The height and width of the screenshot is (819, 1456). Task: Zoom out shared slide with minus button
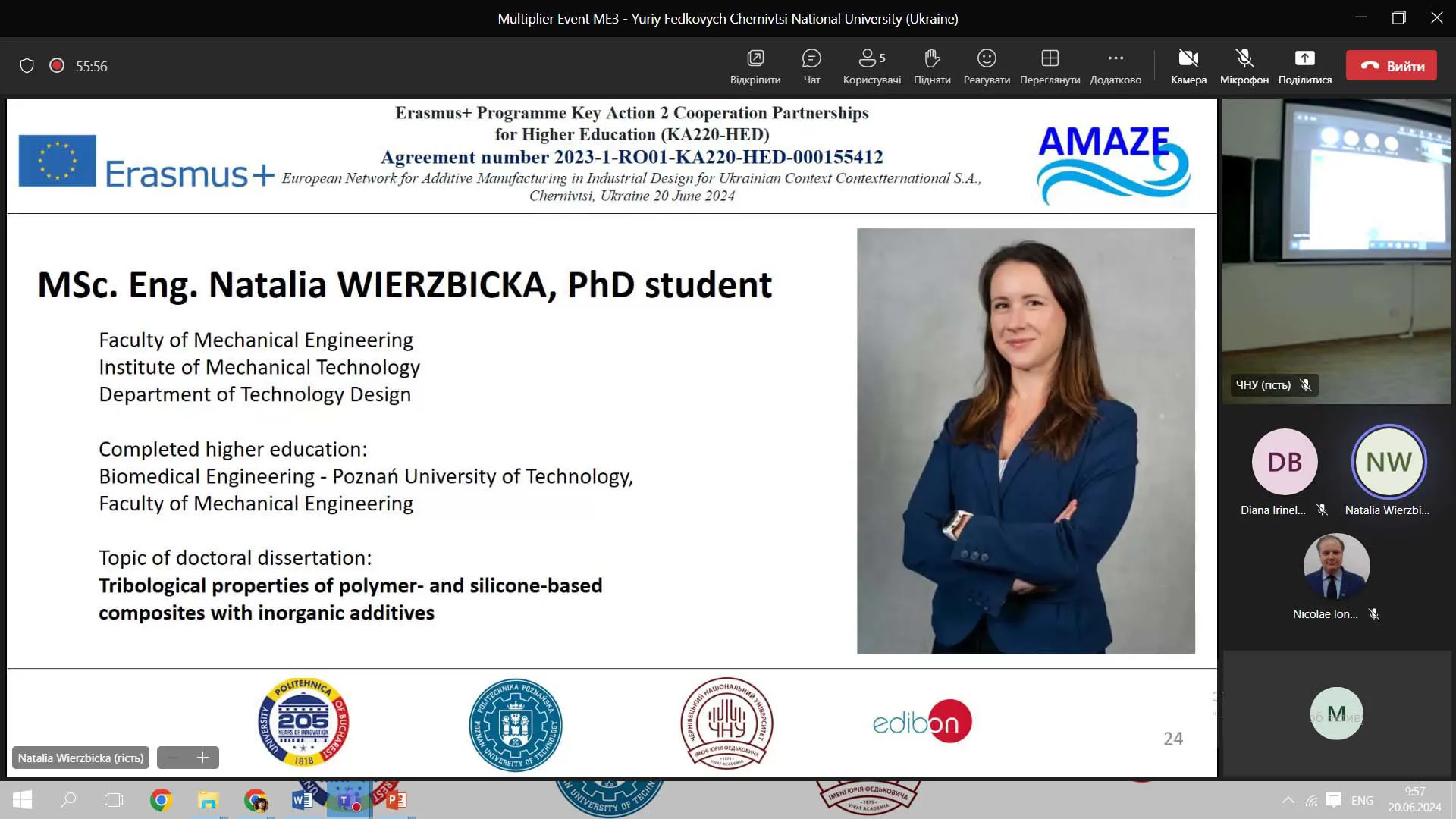pos(173,758)
